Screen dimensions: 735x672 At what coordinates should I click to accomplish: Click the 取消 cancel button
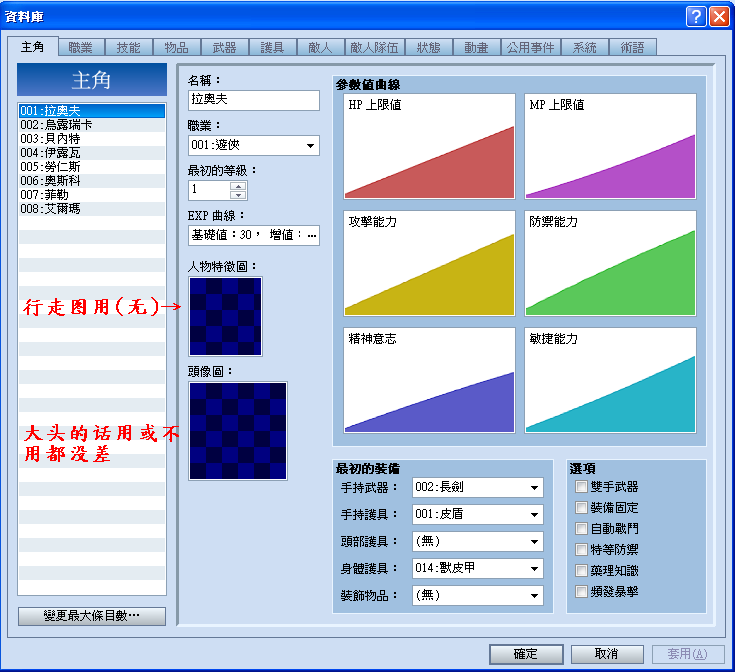pos(607,654)
